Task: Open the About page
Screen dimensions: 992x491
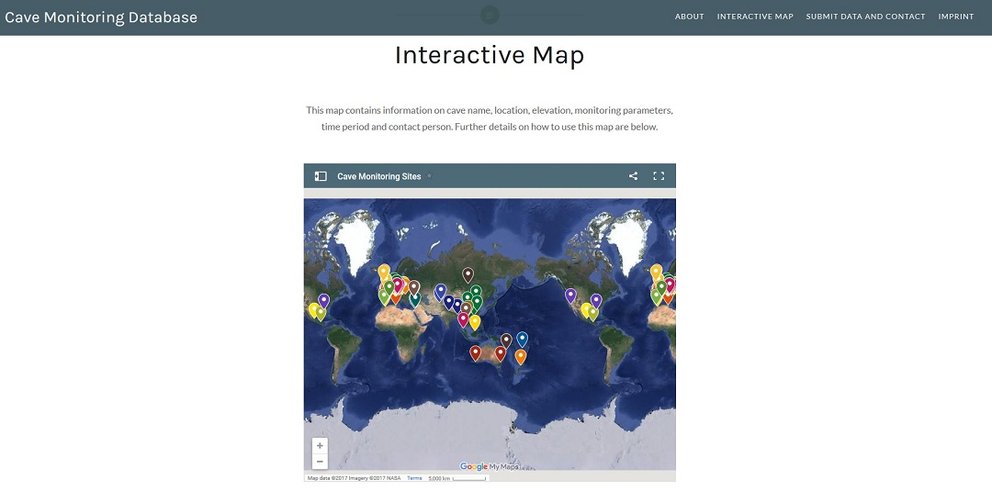Action: click(690, 16)
